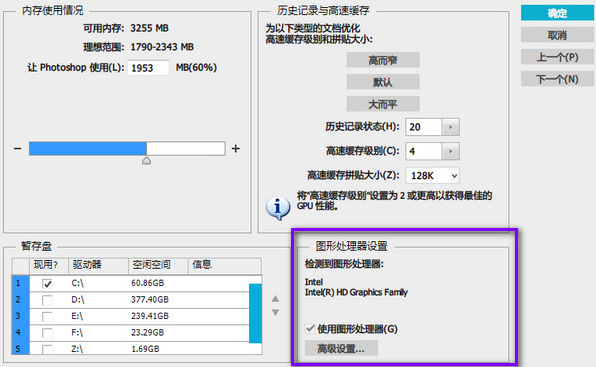Choose the 大而平 cache preset
This screenshot has height=367, width=596.
pyautogui.click(x=383, y=104)
